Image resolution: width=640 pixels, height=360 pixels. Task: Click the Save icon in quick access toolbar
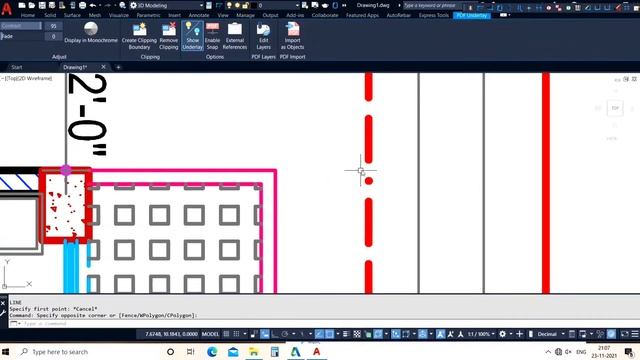coord(42,5)
